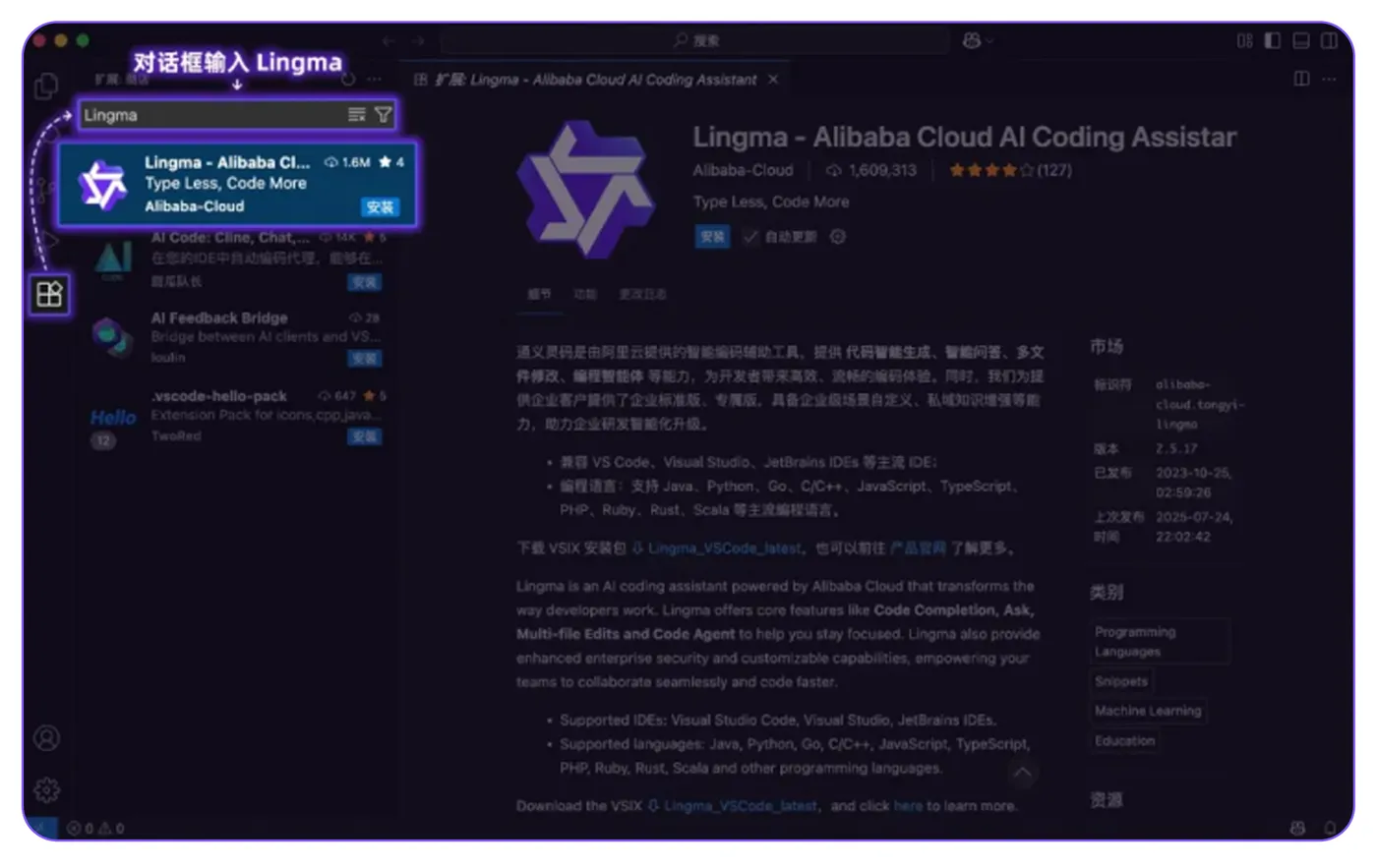Click into the Lingma extension search box

coord(238,115)
